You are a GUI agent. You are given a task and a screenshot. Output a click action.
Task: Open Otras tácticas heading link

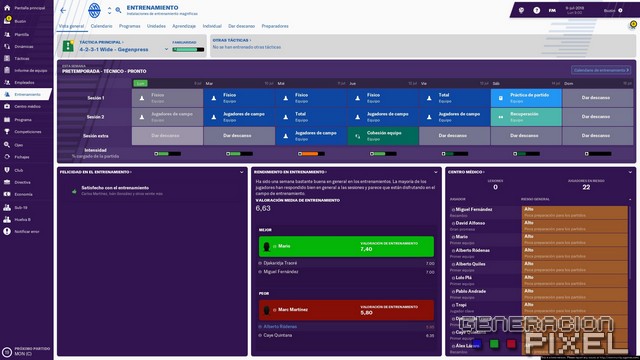click(231, 40)
